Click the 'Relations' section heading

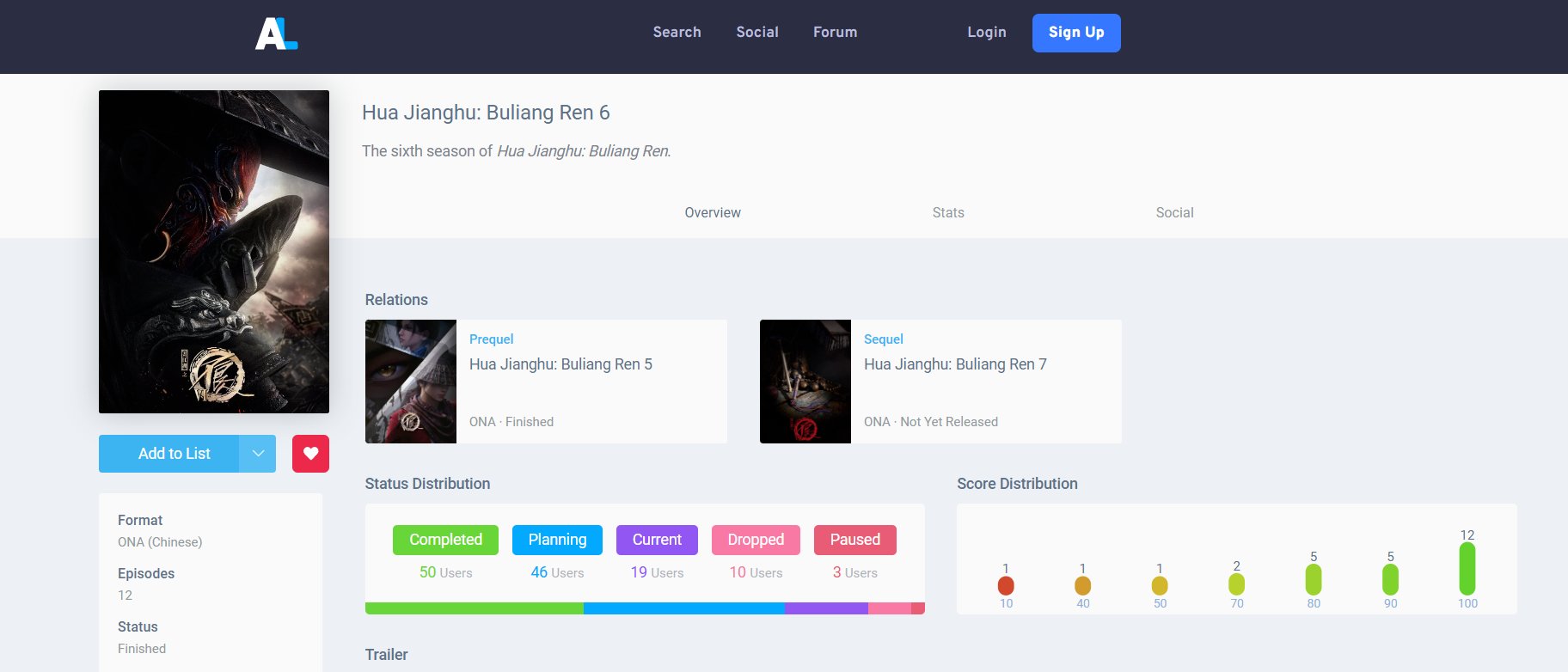[396, 300]
